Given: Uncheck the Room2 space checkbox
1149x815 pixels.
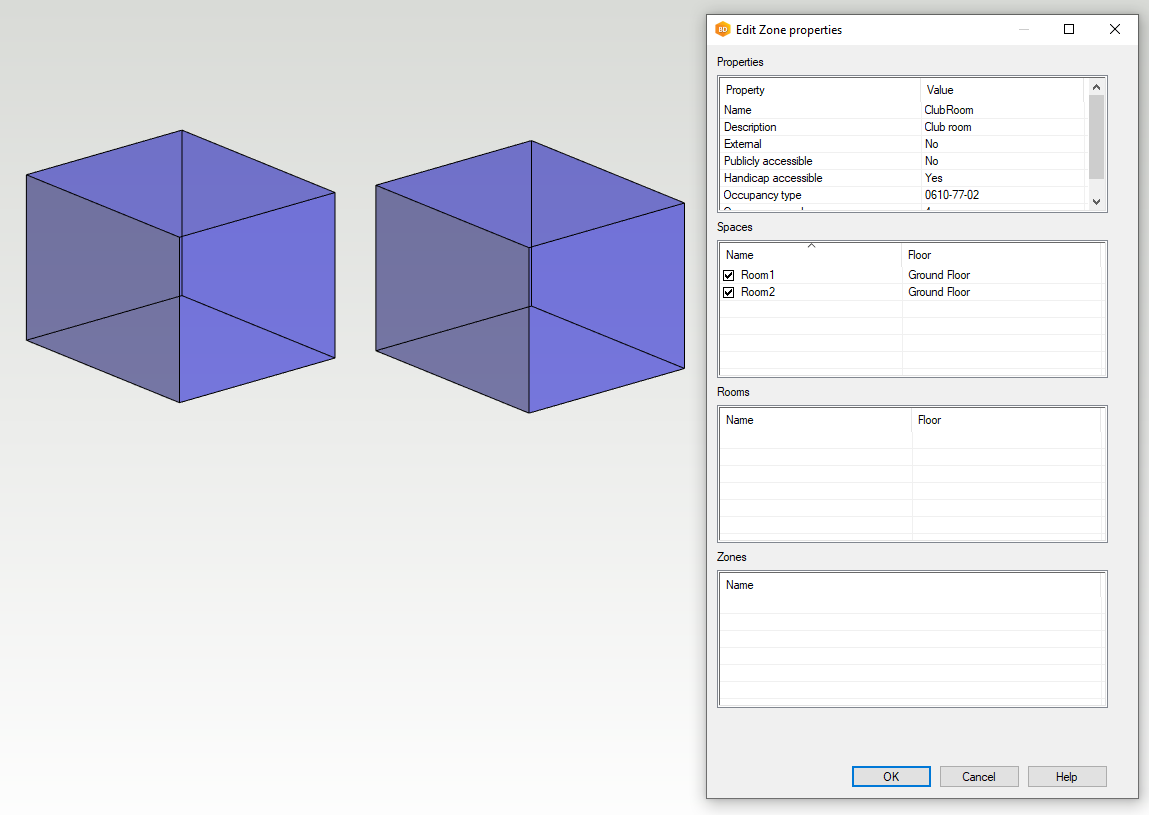Looking at the screenshot, I should coord(729,292).
